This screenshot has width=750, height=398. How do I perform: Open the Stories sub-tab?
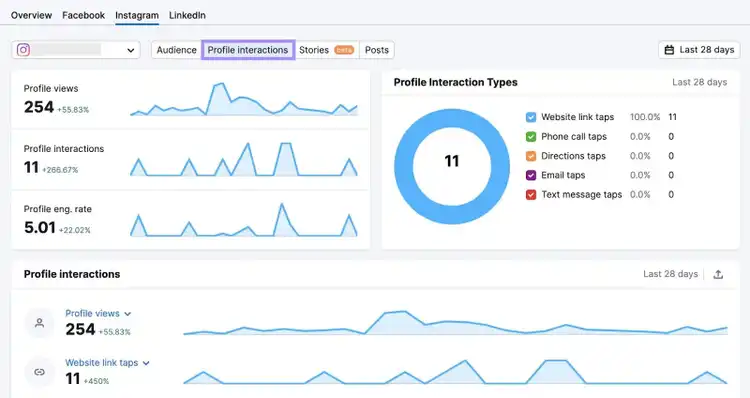(x=327, y=50)
